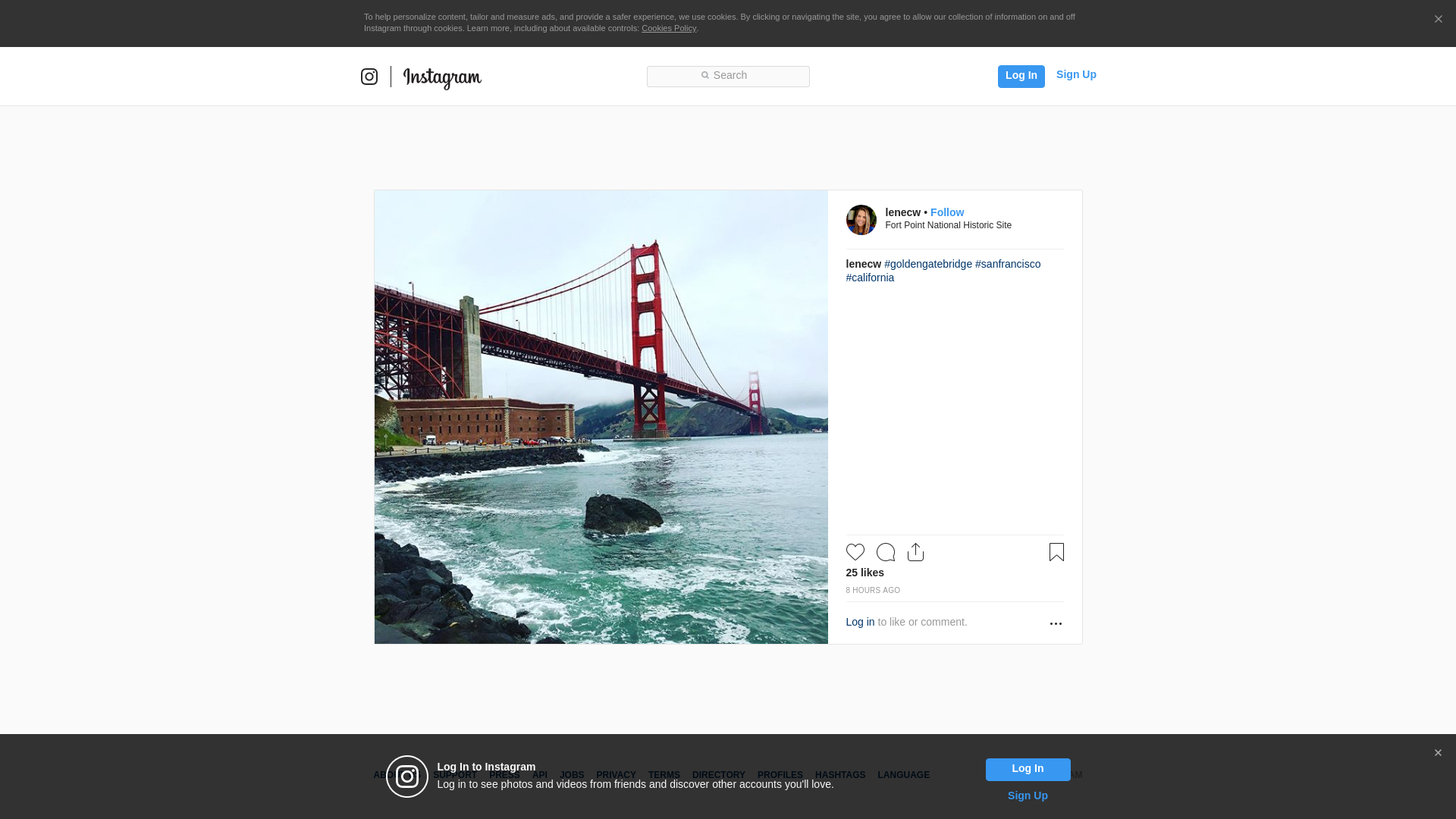Follow the lenecw account

click(x=947, y=212)
